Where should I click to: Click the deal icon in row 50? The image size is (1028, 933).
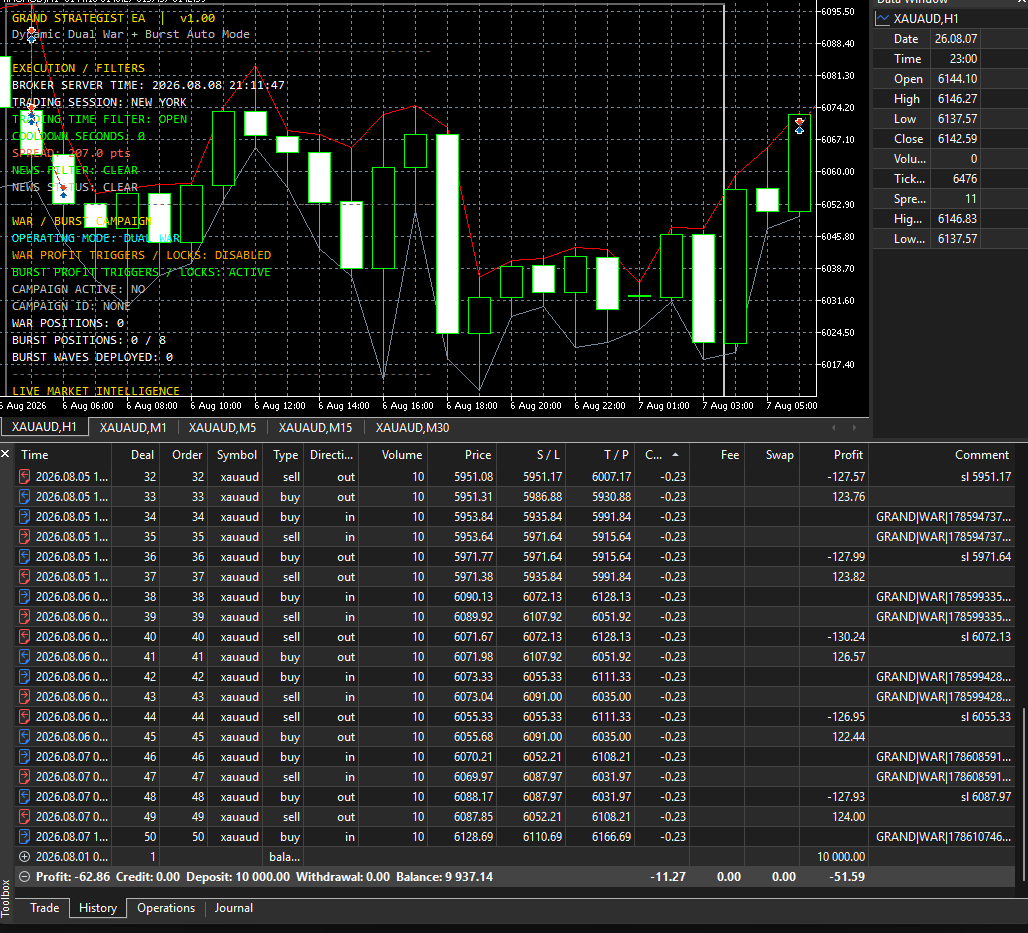24,837
